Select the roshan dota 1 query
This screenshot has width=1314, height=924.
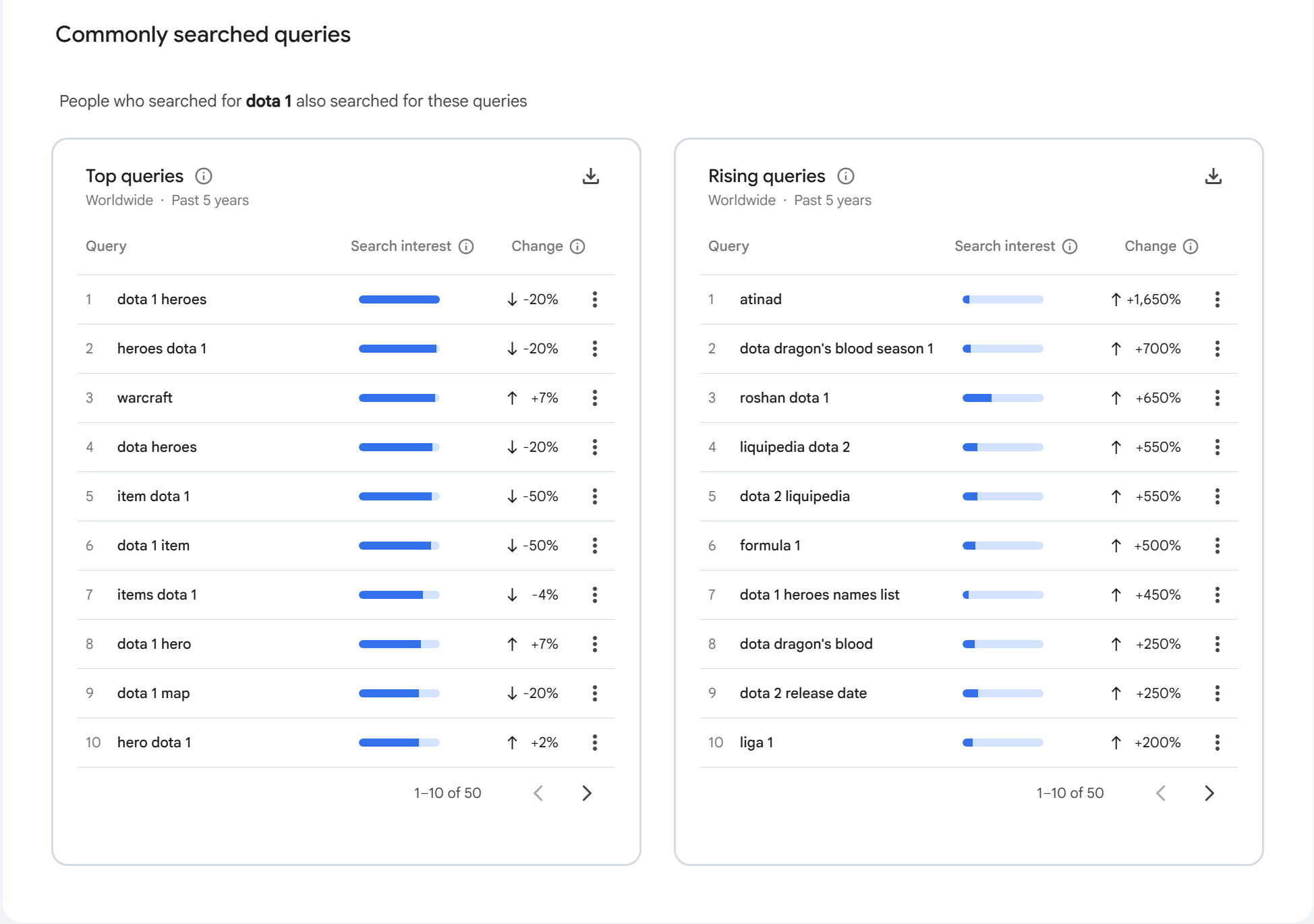(784, 398)
